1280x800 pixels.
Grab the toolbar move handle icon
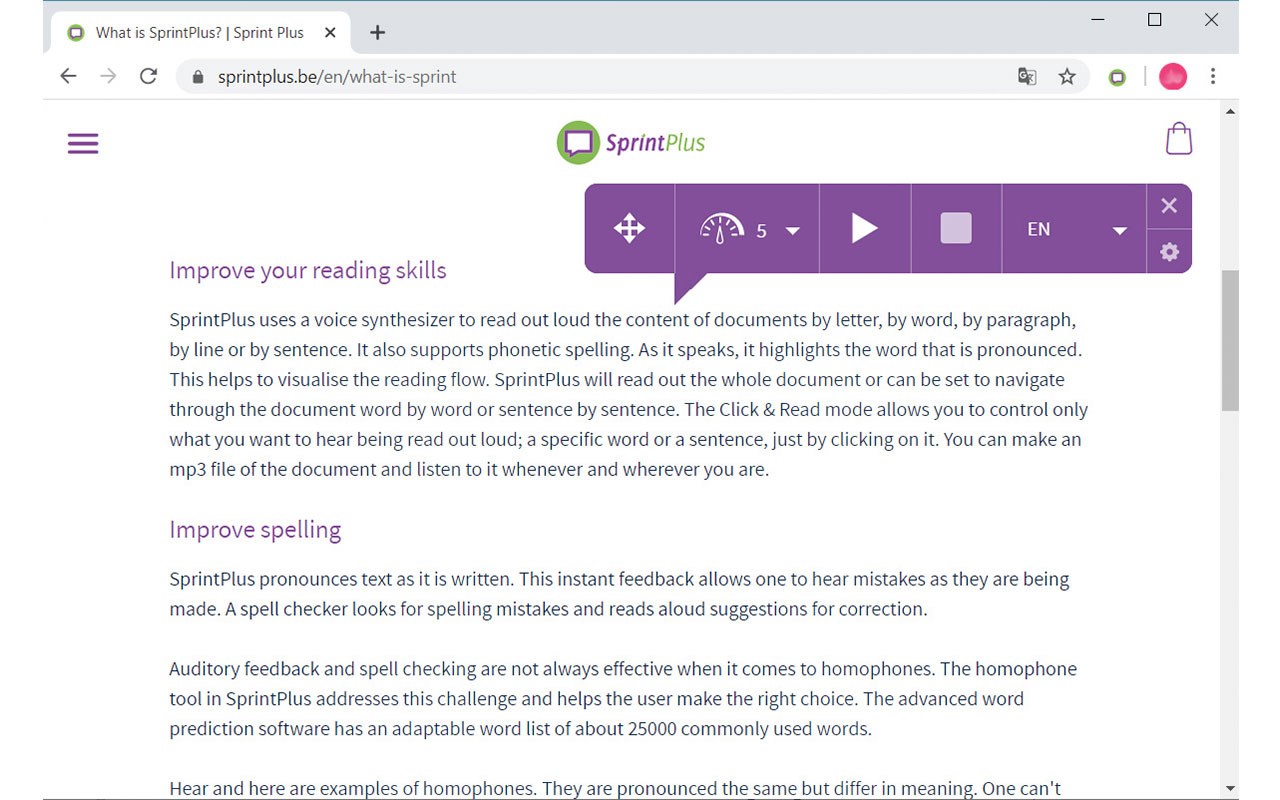coord(629,228)
